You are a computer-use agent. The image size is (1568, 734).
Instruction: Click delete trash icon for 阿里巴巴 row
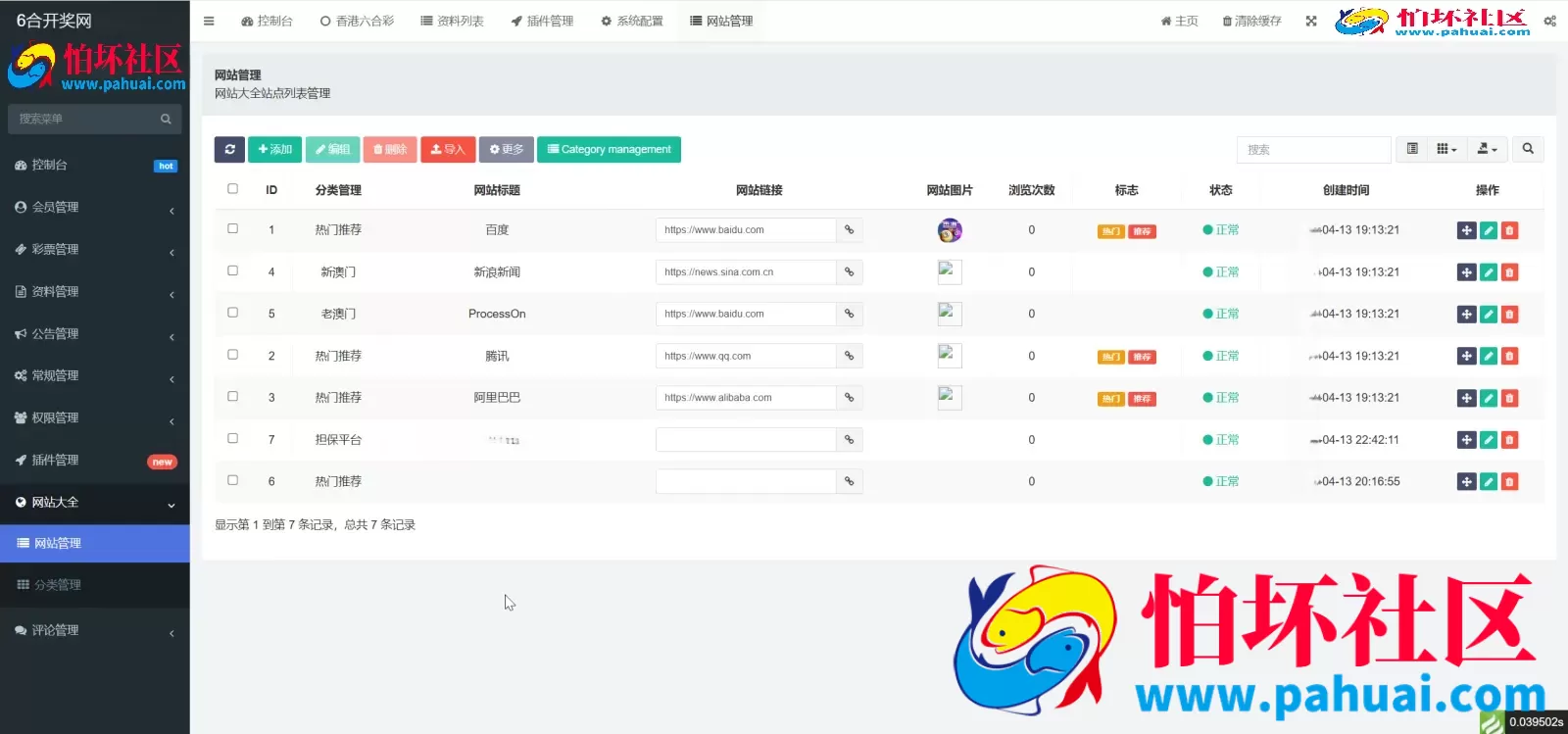pos(1509,398)
